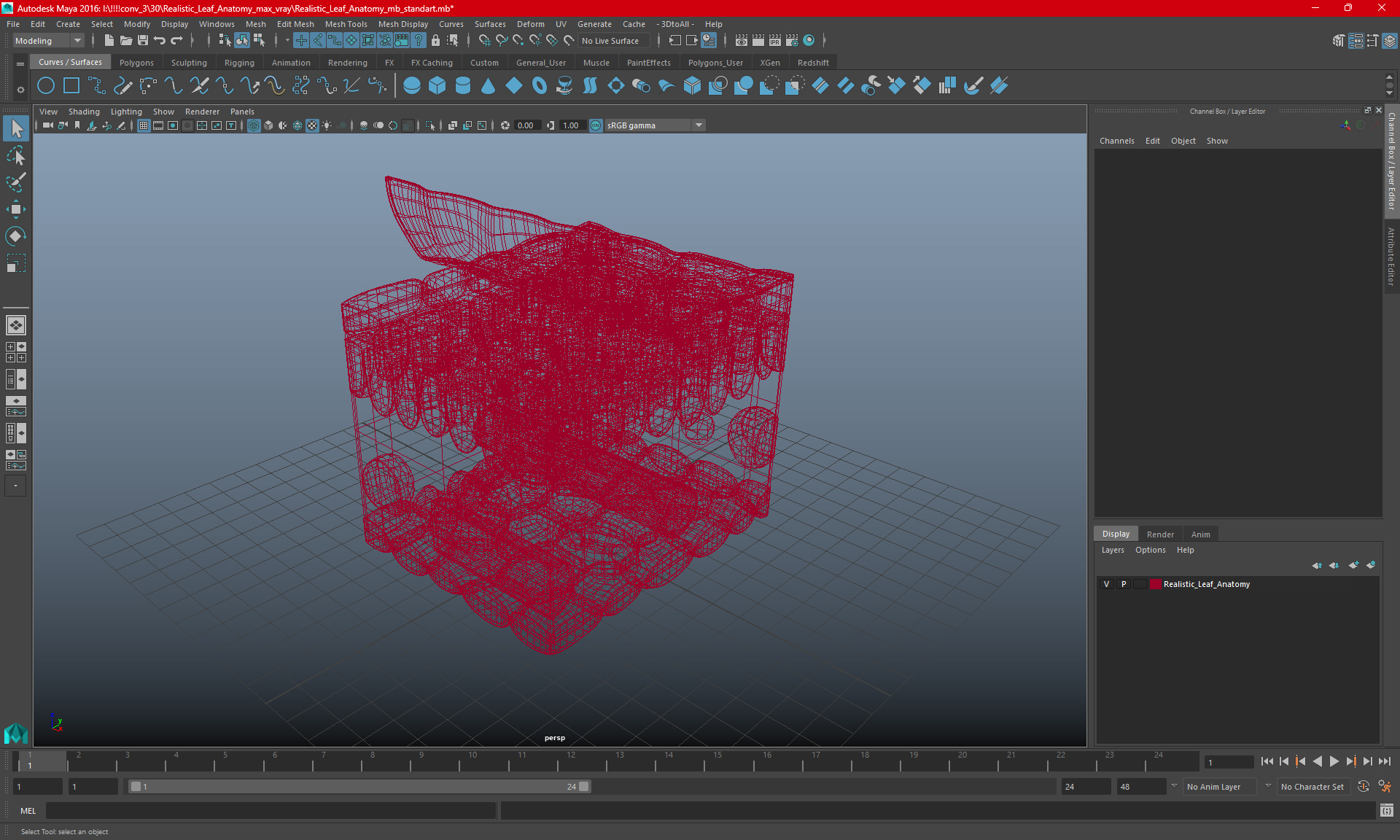Screen dimensions: 1400x840
Task: Open the Modeling menu set dropdown
Action: [x=48, y=41]
